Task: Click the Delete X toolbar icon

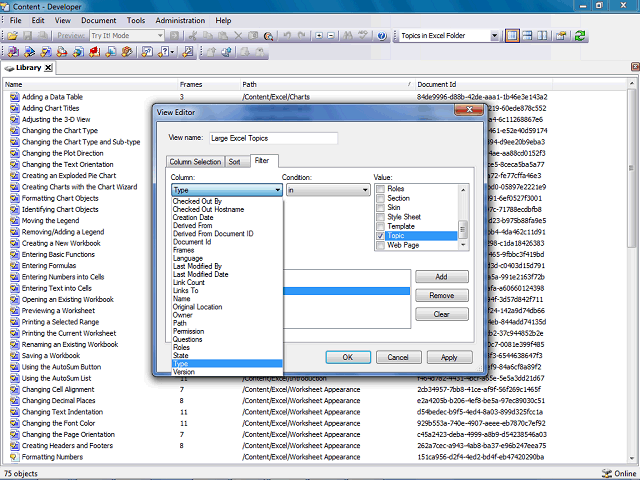Action: tap(238, 36)
